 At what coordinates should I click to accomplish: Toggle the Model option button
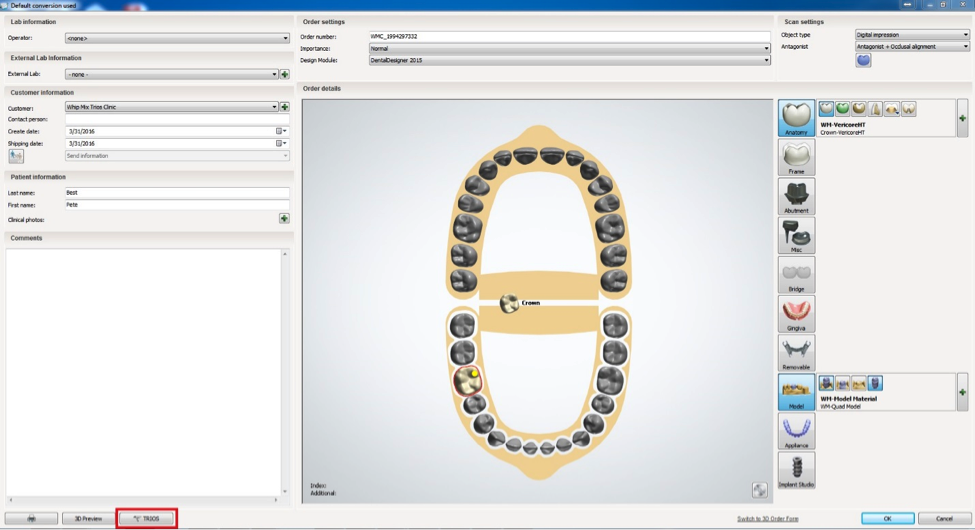796,392
